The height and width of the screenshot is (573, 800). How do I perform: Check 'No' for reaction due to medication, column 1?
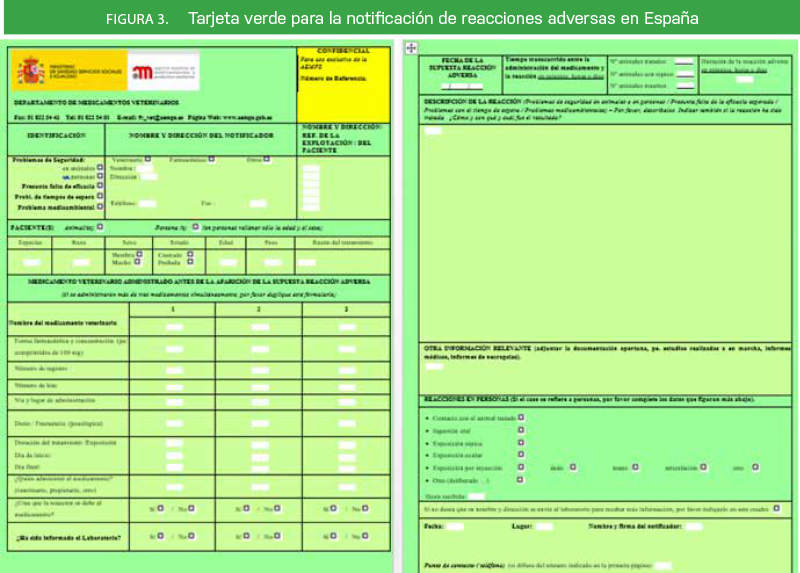tap(191, 508)
